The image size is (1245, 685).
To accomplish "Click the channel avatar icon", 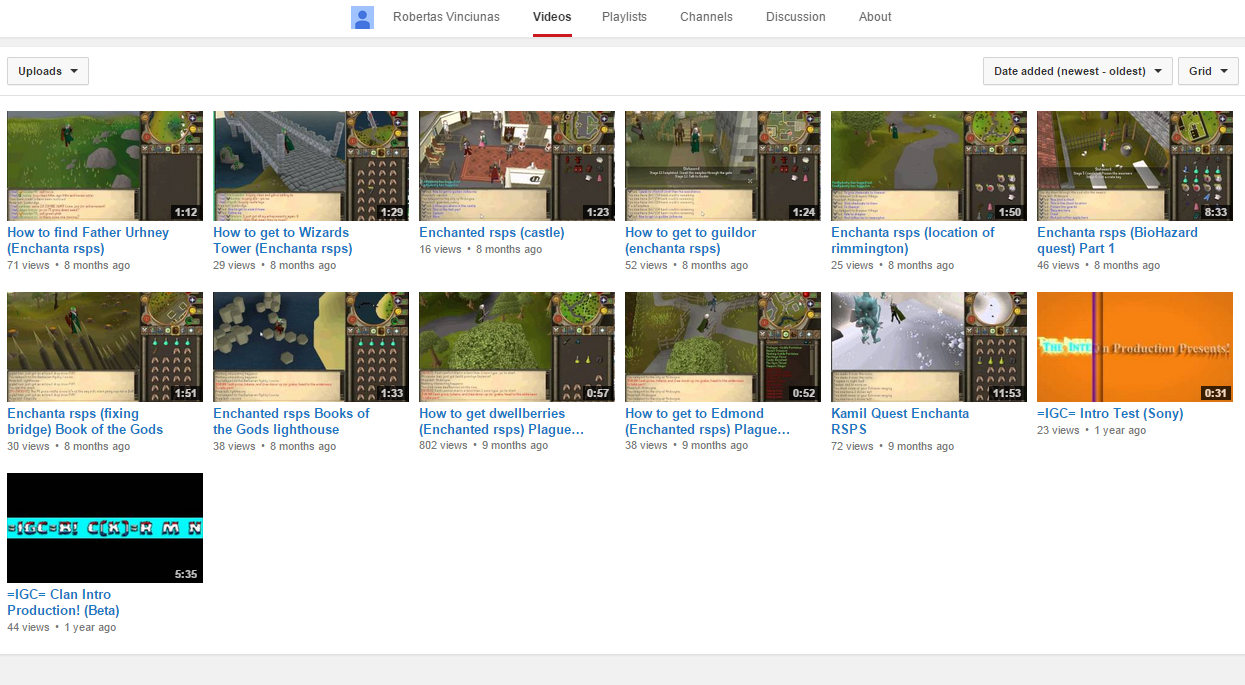I will click(362, 17).
